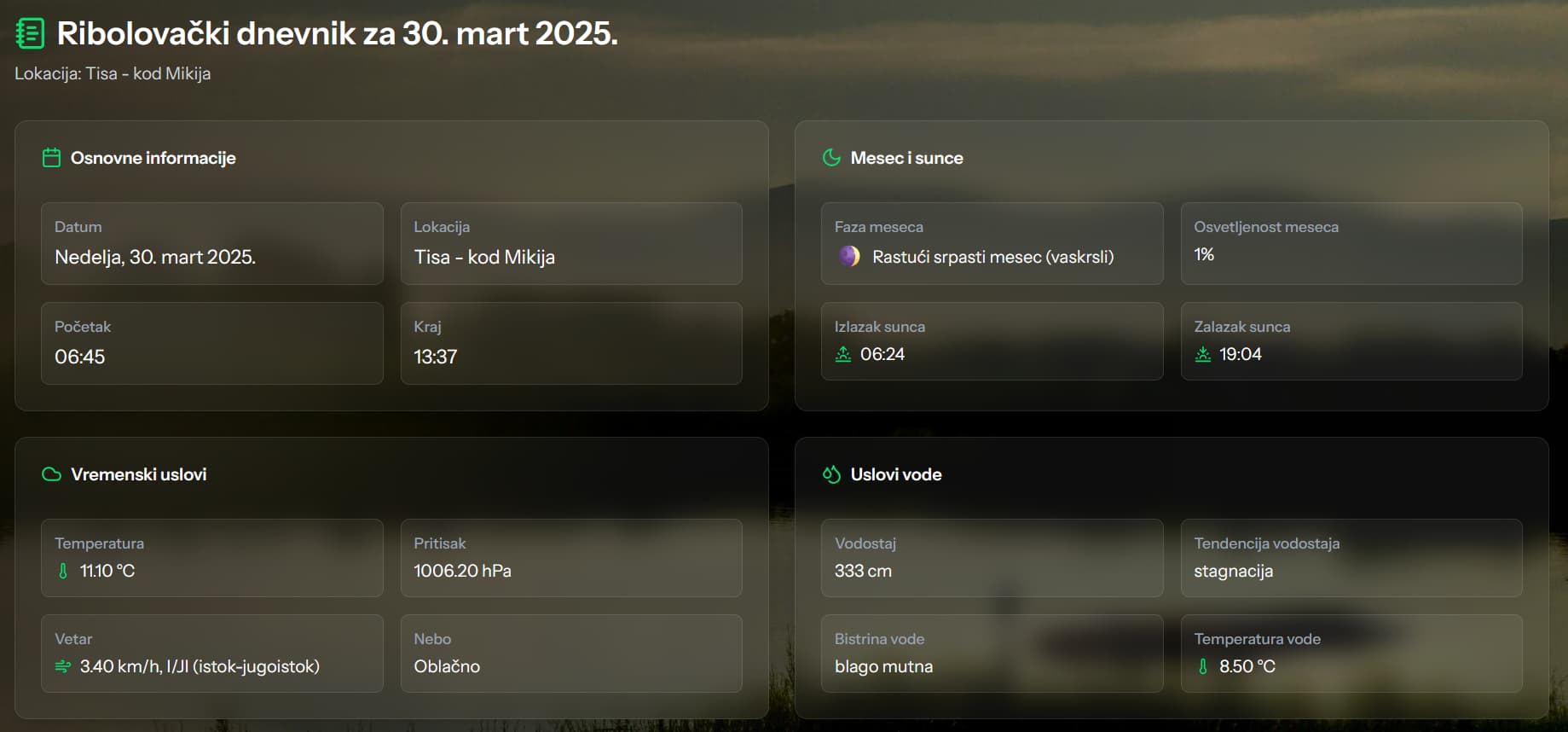1568x732 pixels.
Task: Click the sunset icon beside 19:04
Action: (x=1203, y=354)
